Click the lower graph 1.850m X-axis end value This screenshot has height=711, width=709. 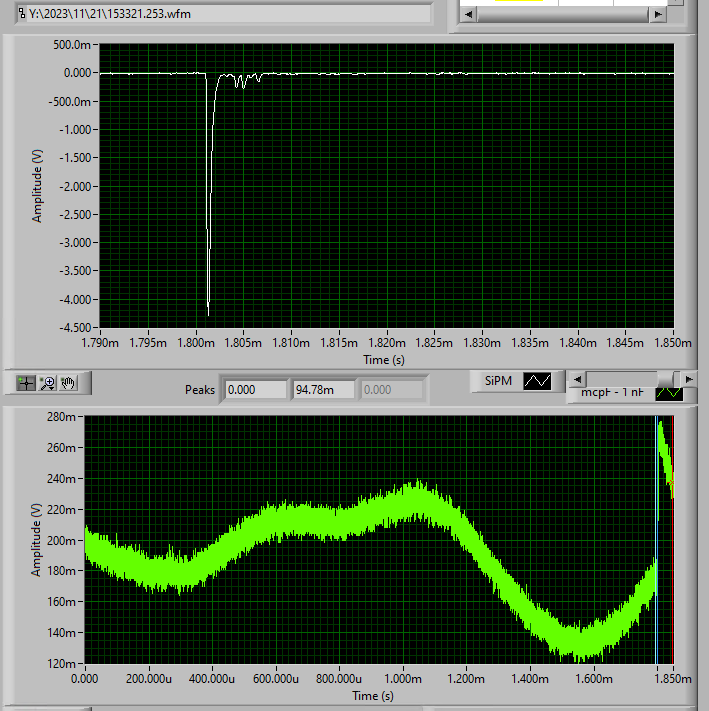(x=673, y=679)
